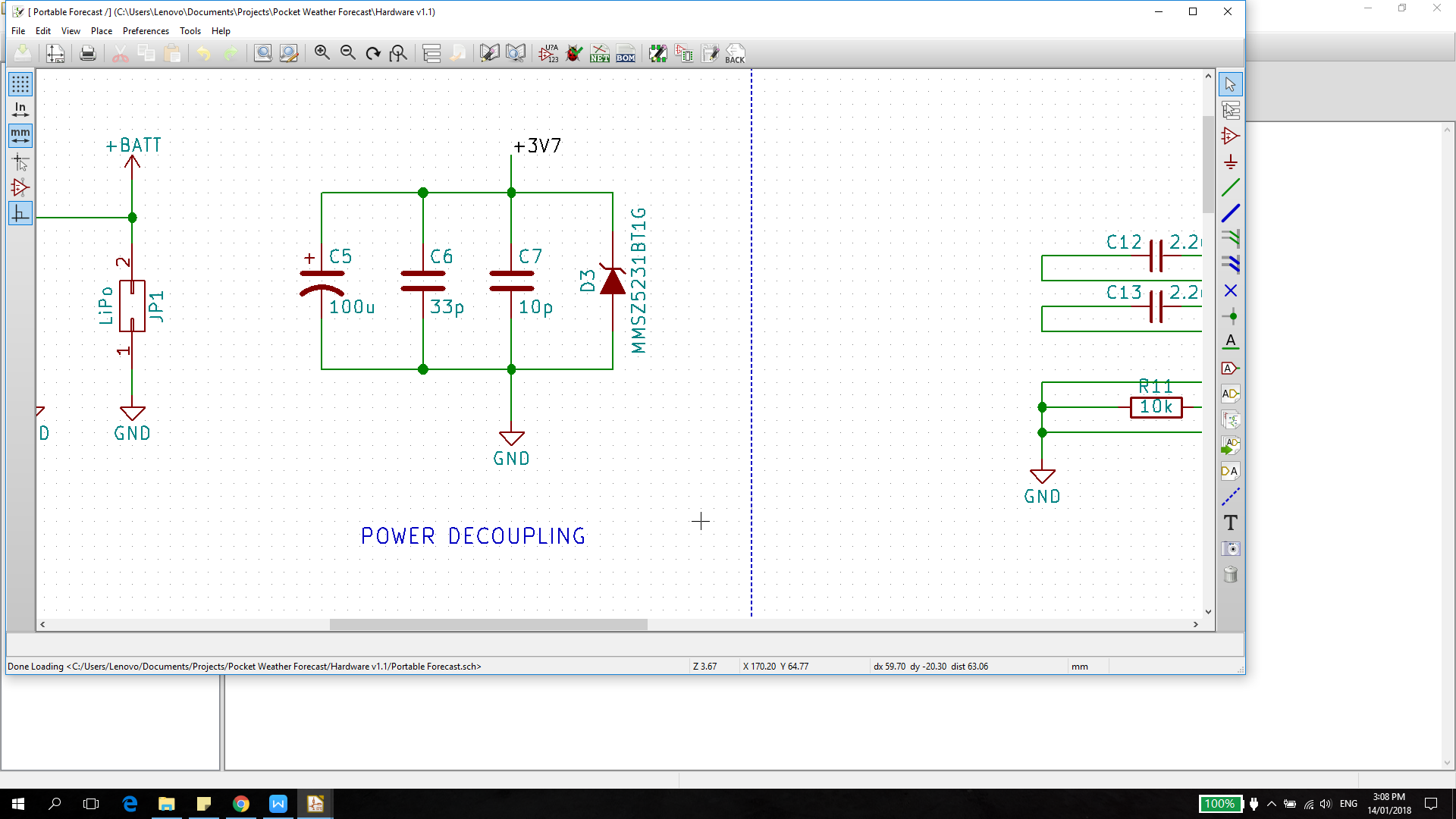The height and width of the screenshot is (819, 1456).
Task: Click the Generate BOM icon
Action: [x=626, y=53]
